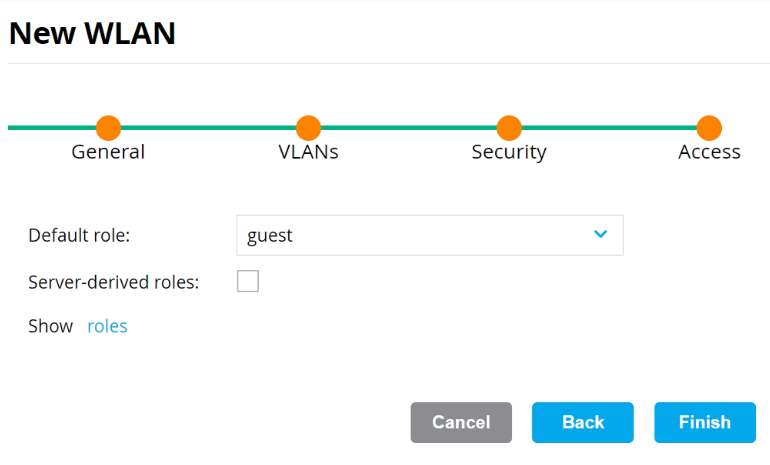Go back with the Back button
770x465 pixels.
coord(582,422)
